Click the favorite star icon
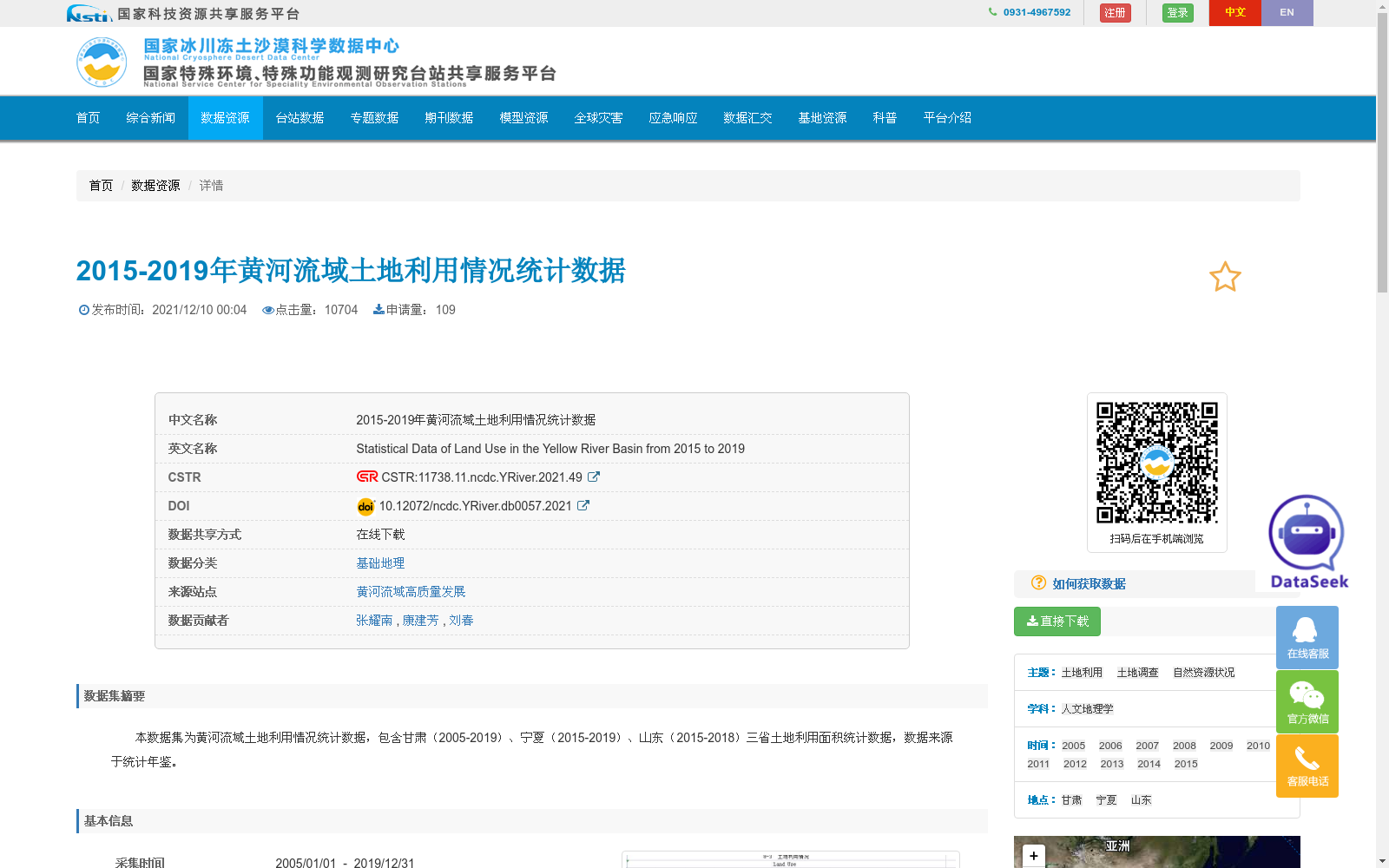This screenshot has height=868, width=1389. [1225, 277]
